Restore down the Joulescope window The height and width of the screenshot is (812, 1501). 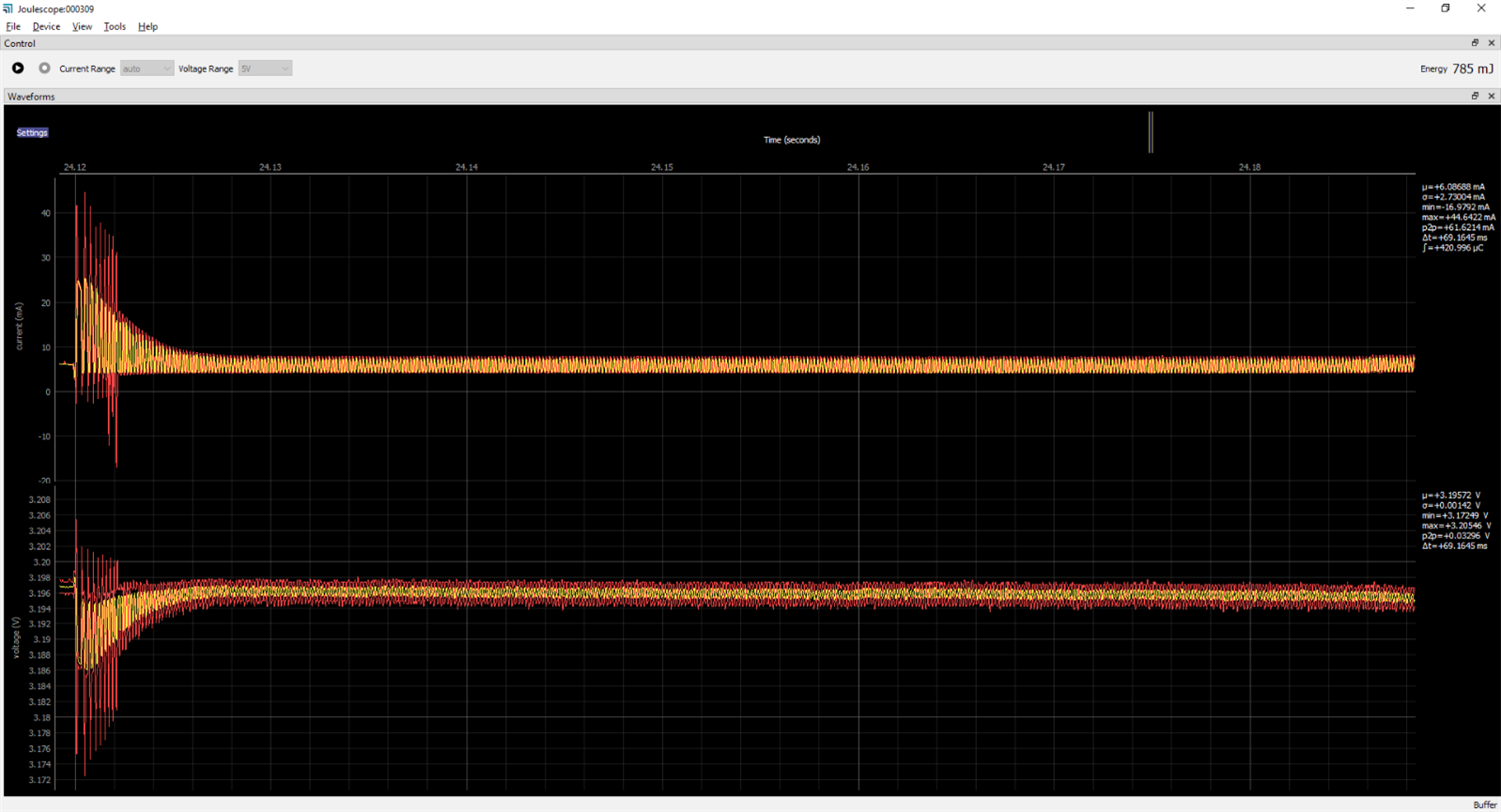click(1446, 8)
